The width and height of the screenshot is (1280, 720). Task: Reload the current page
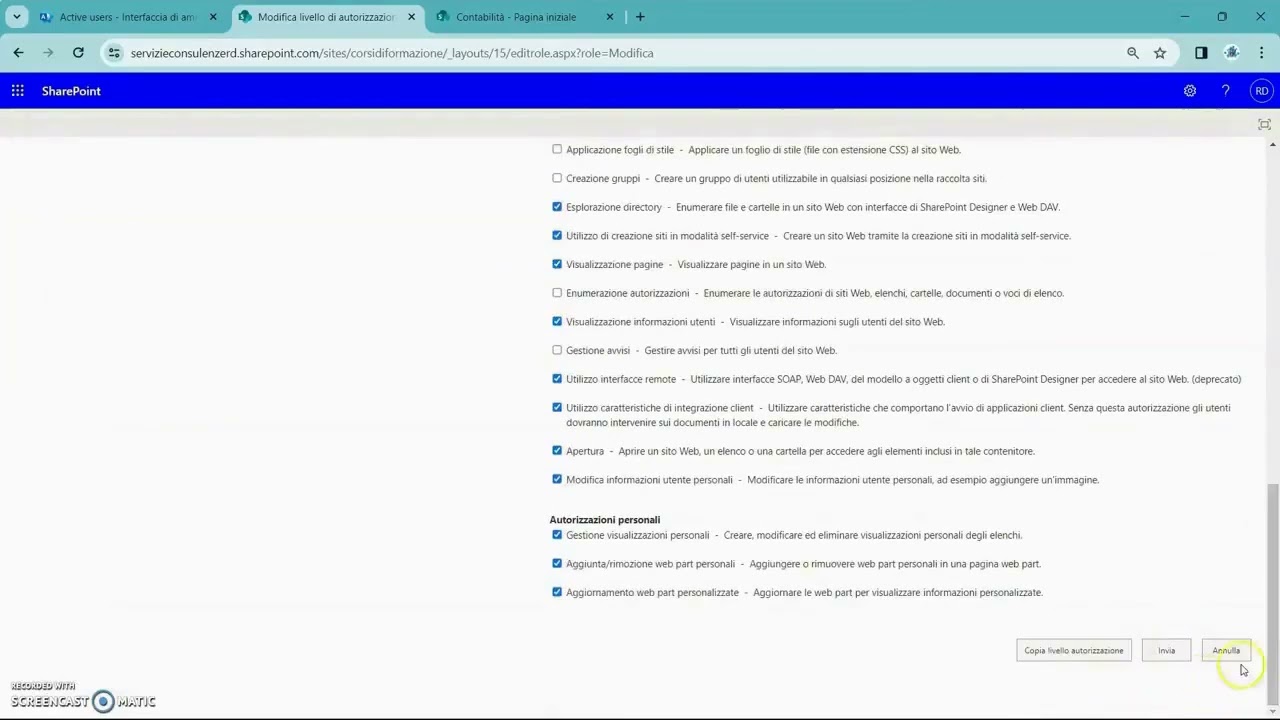(78, 53)
